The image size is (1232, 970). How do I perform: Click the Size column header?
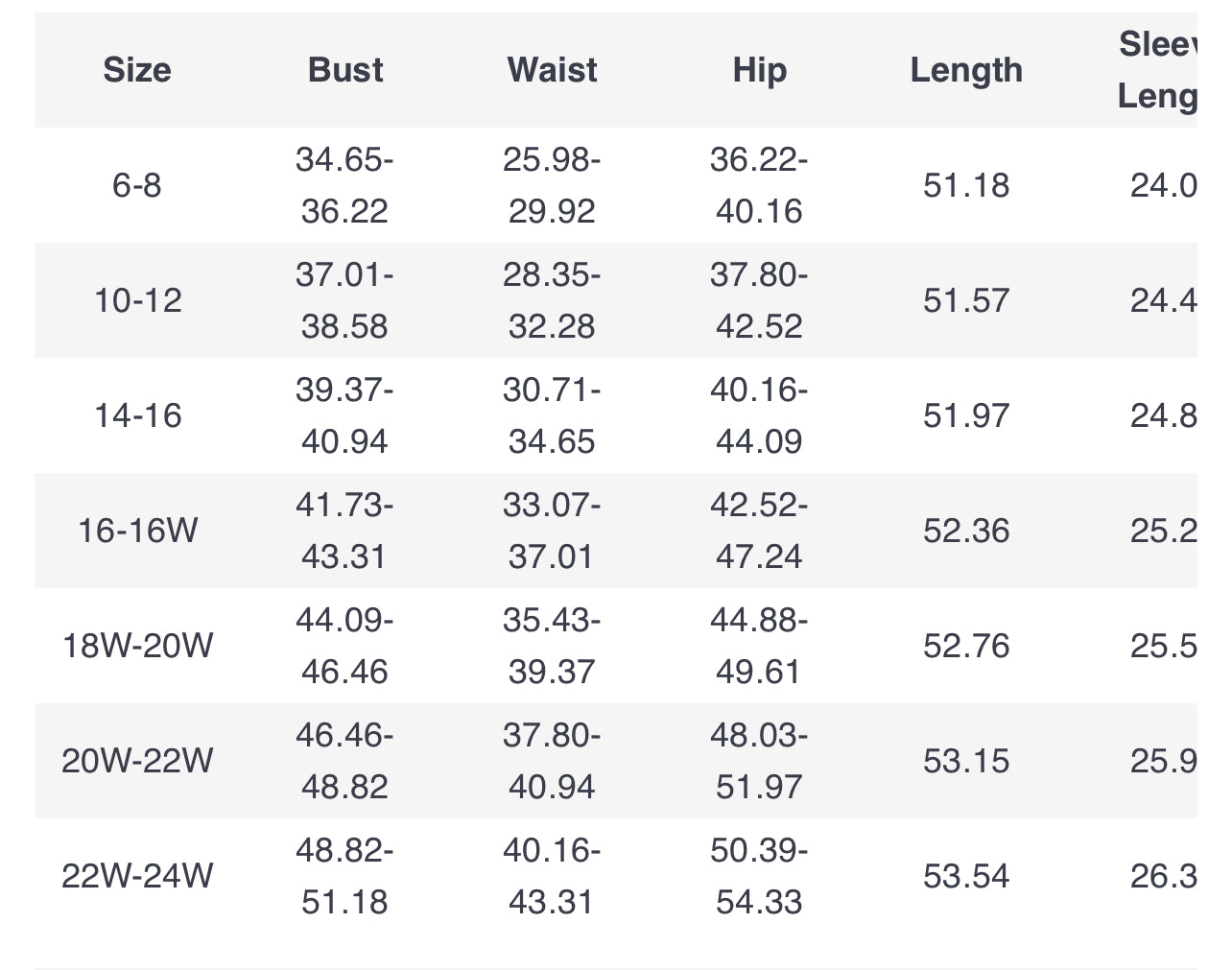(x=137, y=70)
